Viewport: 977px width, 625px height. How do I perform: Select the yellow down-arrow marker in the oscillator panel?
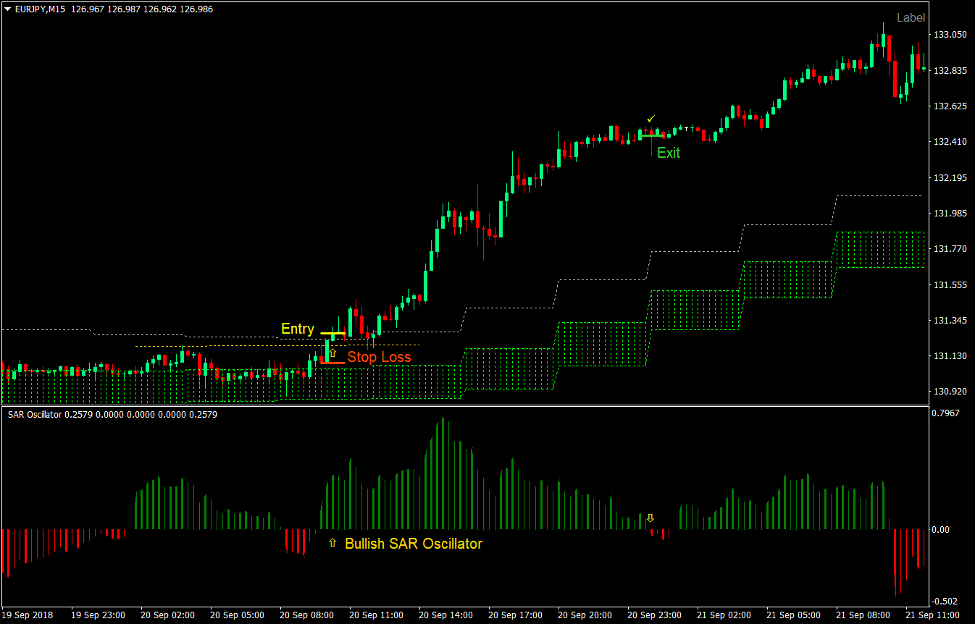[x=650, y=518]
